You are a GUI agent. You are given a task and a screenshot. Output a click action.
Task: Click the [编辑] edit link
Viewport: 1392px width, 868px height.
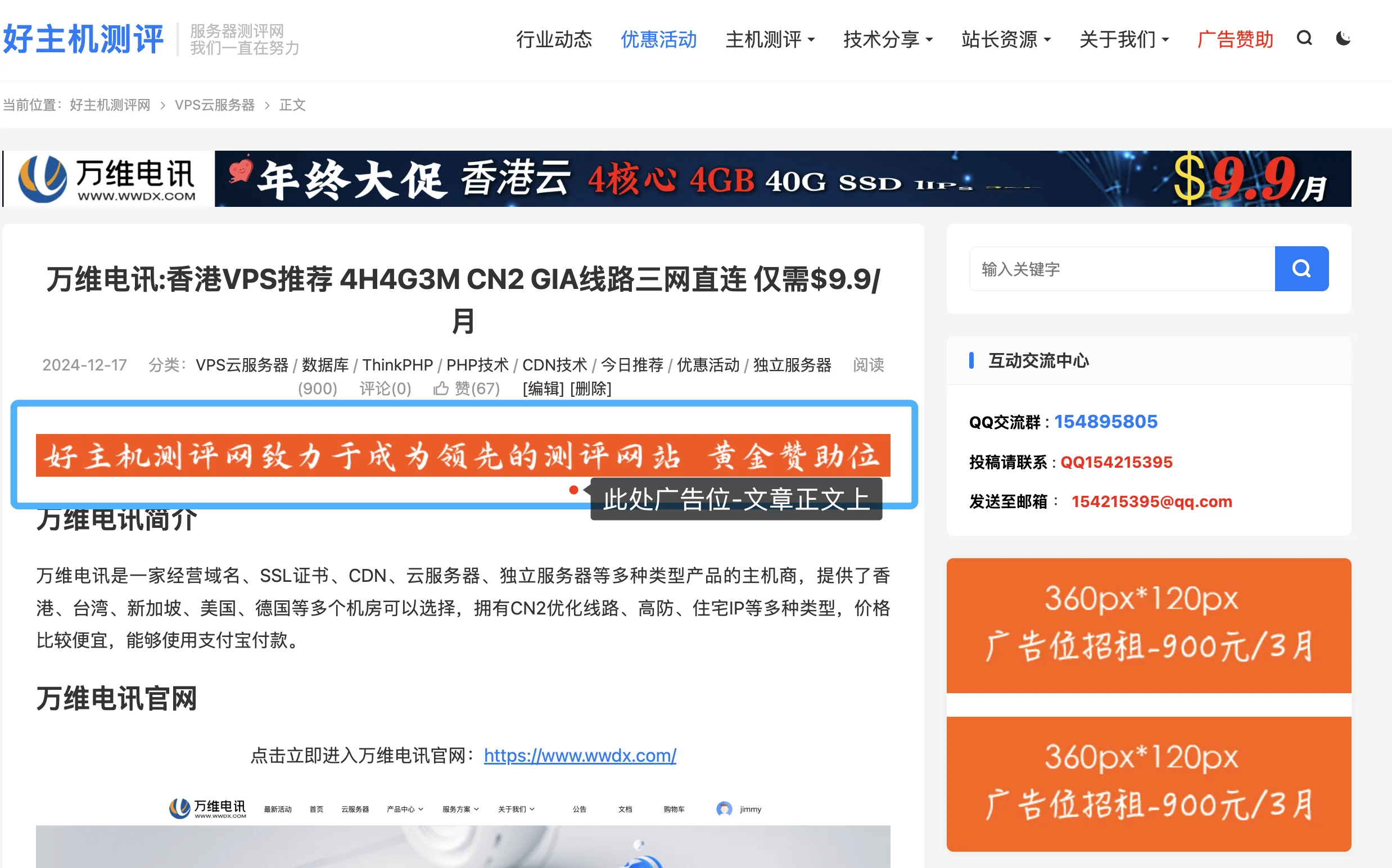tap(544, 388)
